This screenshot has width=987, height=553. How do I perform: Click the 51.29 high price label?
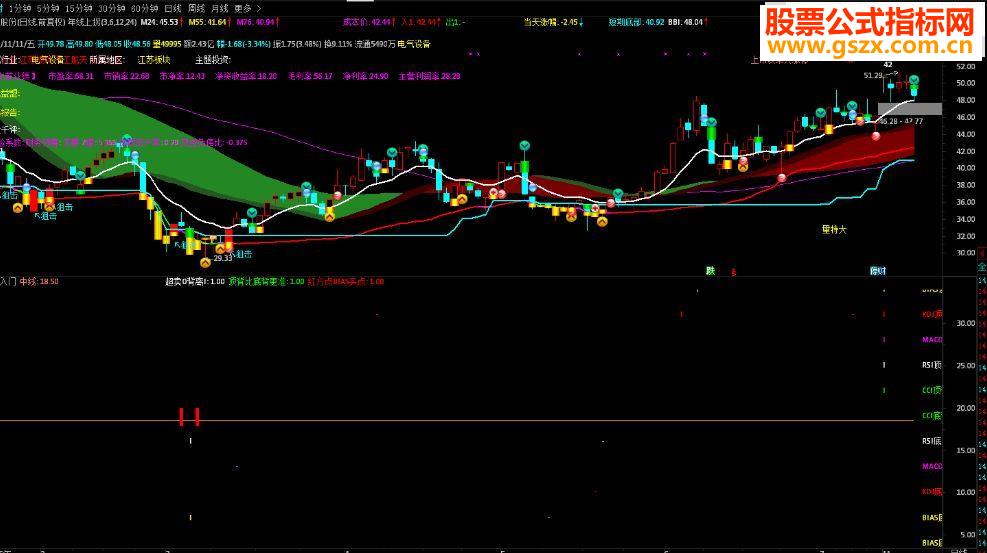(x=872, y=75)
